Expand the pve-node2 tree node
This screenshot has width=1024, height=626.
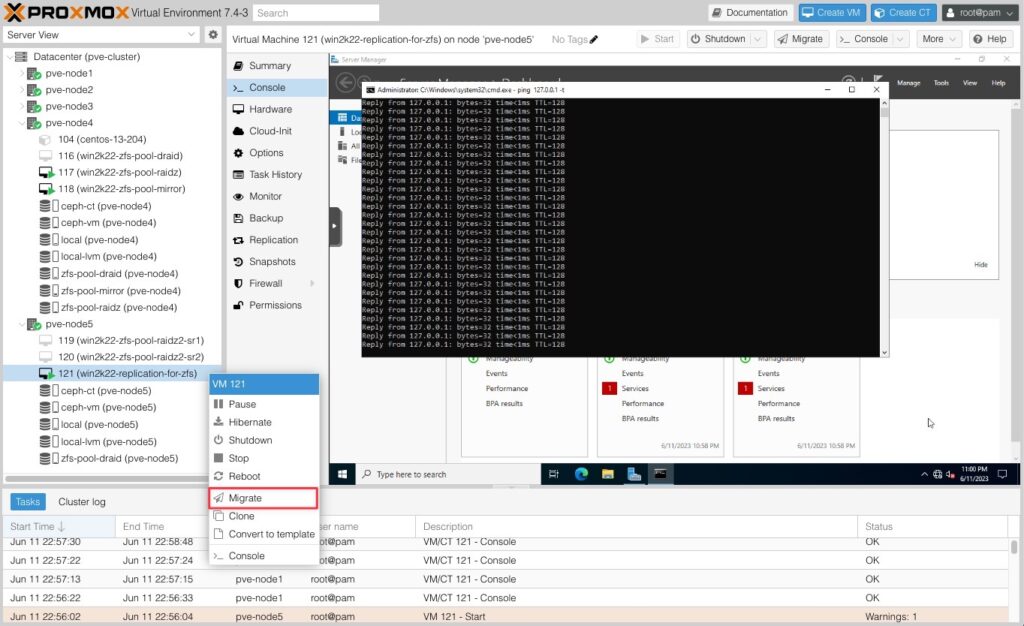(x=22, y=89)
